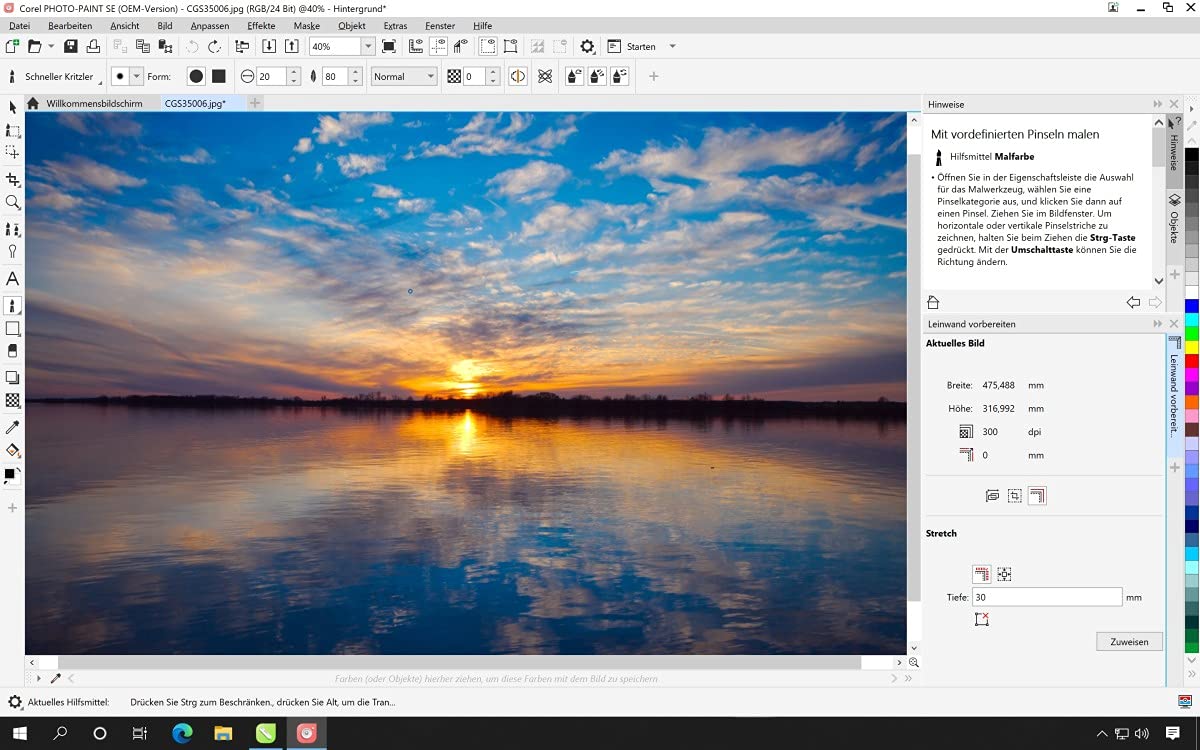Select the Fill bucket tool

(x=12, y=450)
